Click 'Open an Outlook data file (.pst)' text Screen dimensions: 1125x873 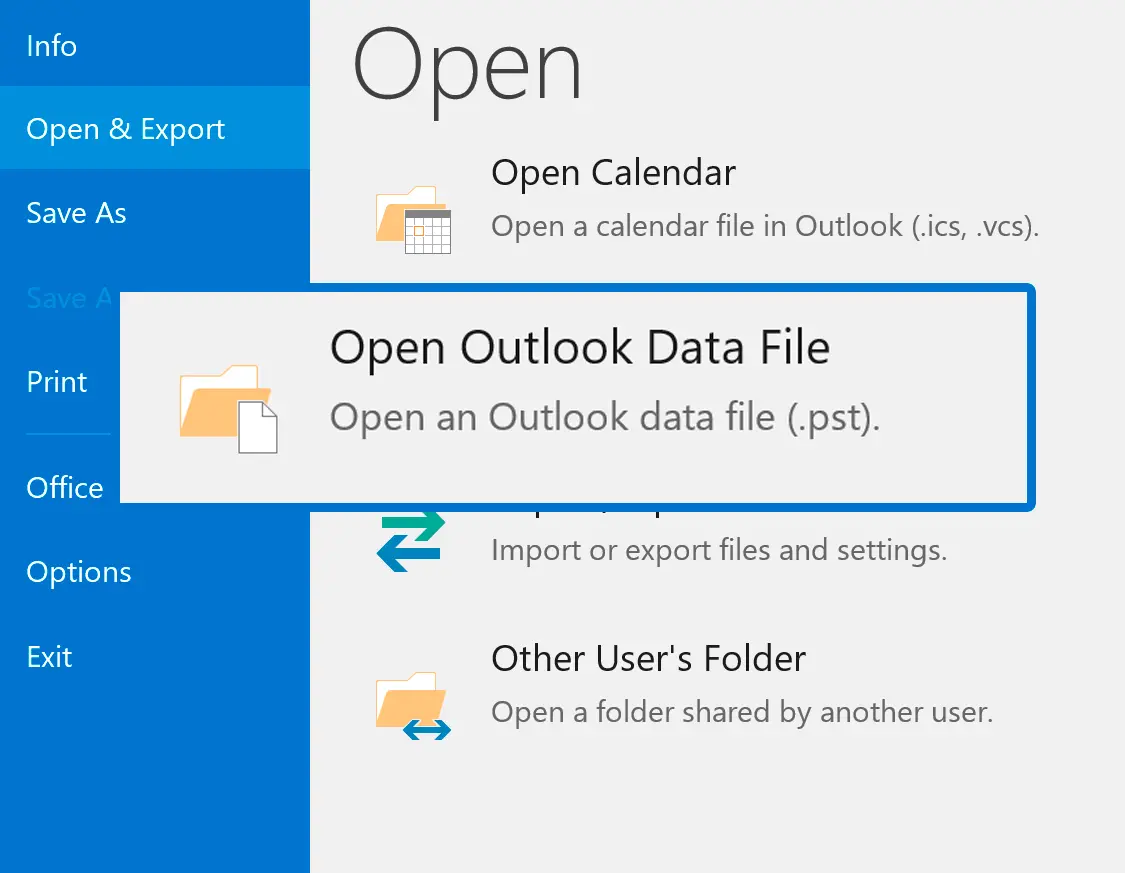605,417
